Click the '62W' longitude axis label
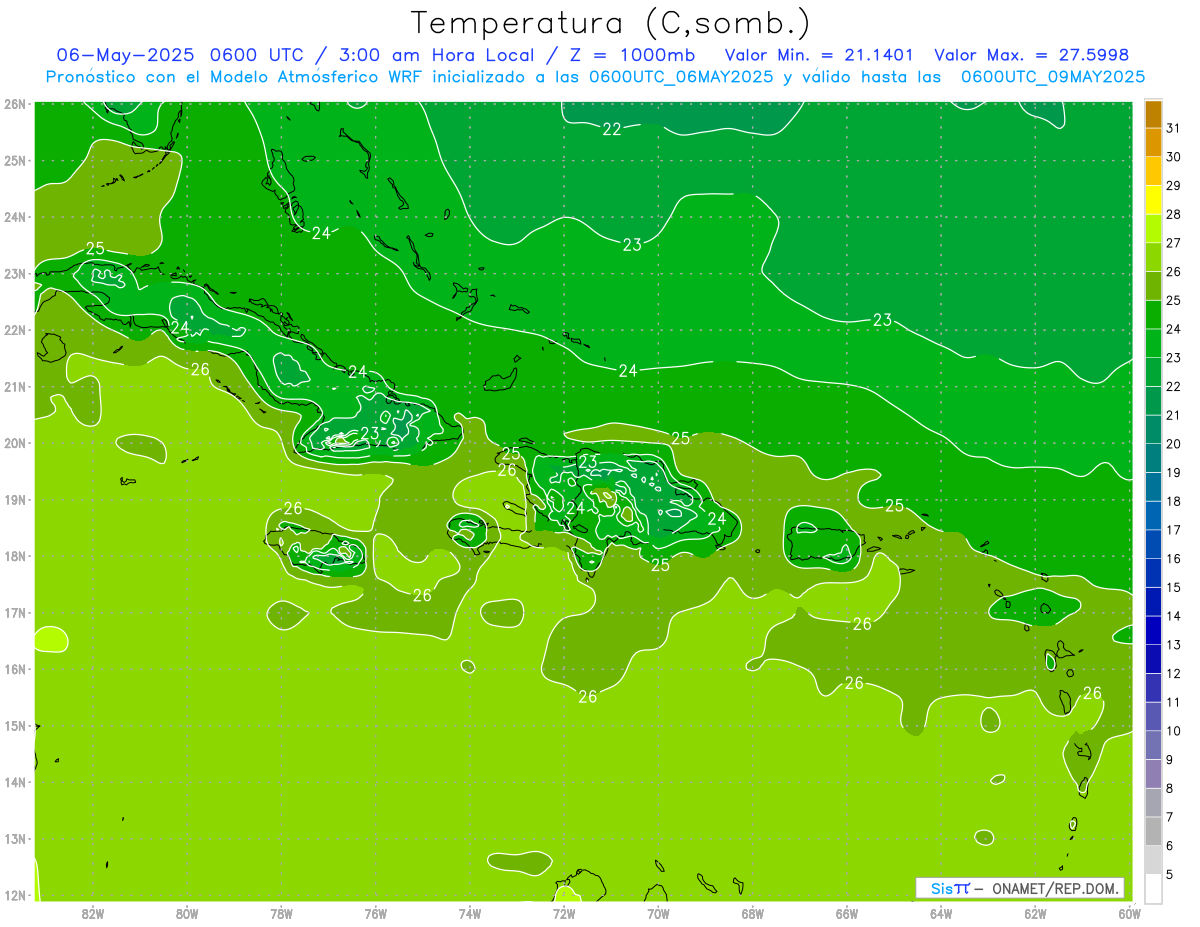 tap(1035, 913)
